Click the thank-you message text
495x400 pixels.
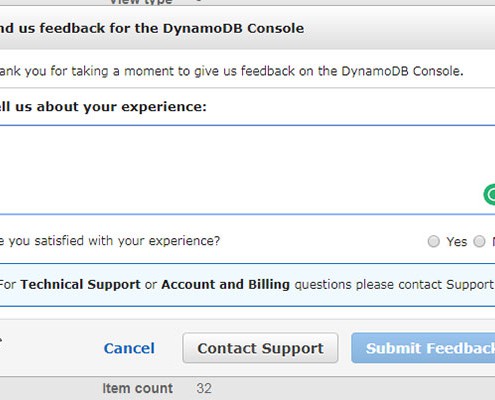[x=232, y=71]
